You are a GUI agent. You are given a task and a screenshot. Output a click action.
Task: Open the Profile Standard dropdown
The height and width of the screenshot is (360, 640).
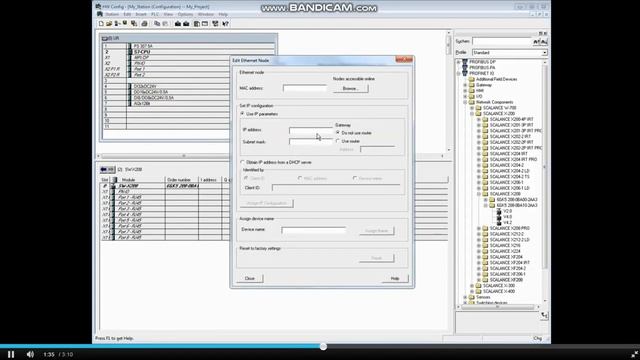[x=544, y=53]
